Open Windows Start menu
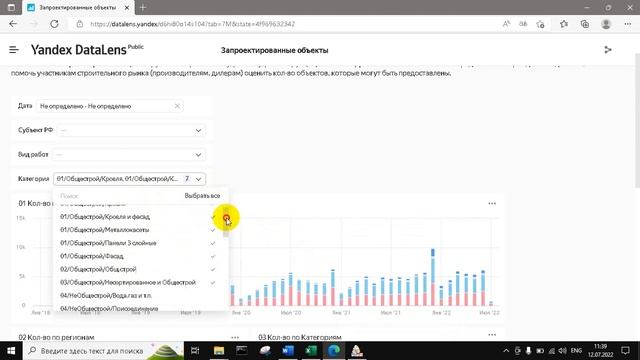 point(11,351)
